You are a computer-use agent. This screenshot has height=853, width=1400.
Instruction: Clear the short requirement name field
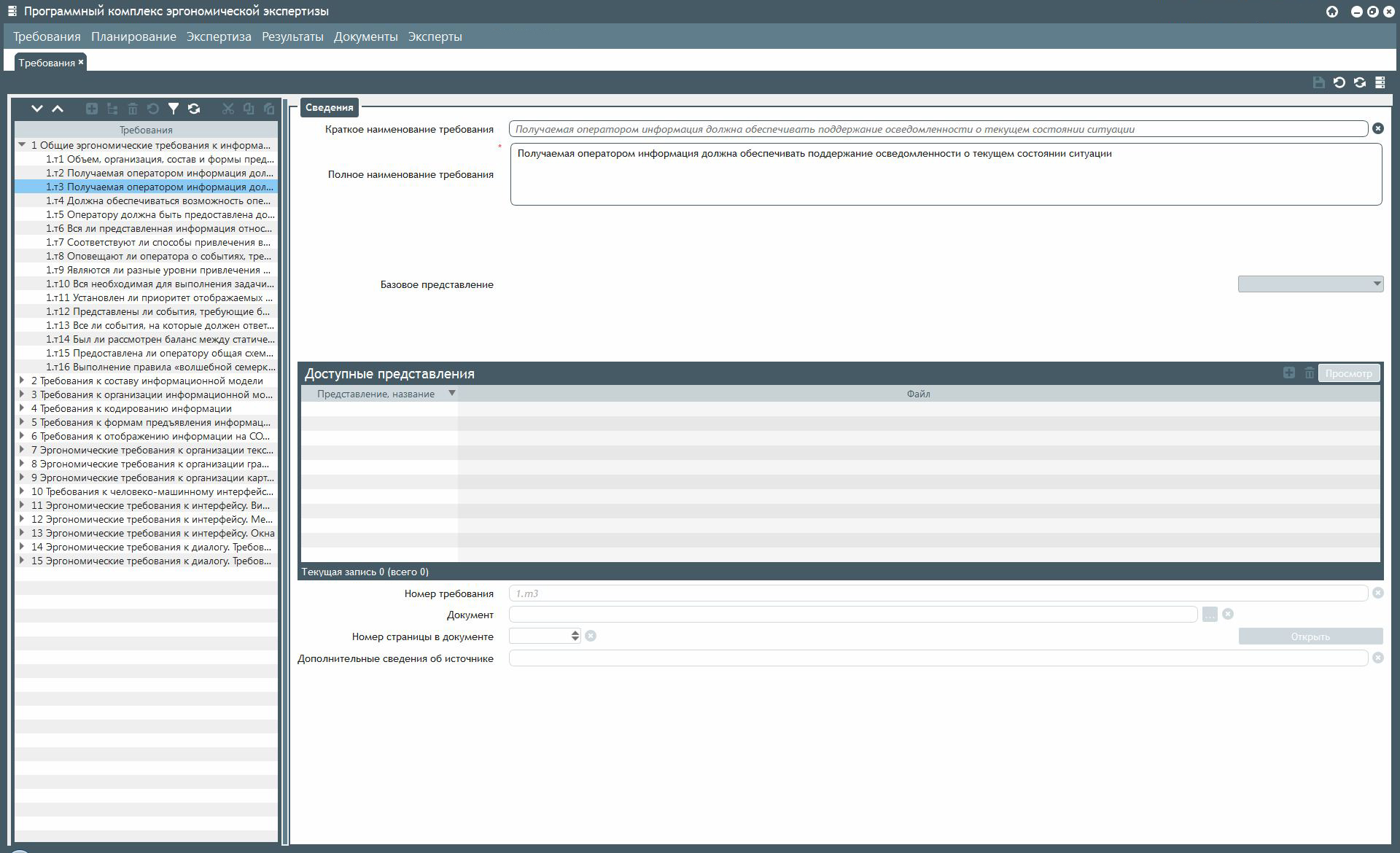[x=1377, y=128]
